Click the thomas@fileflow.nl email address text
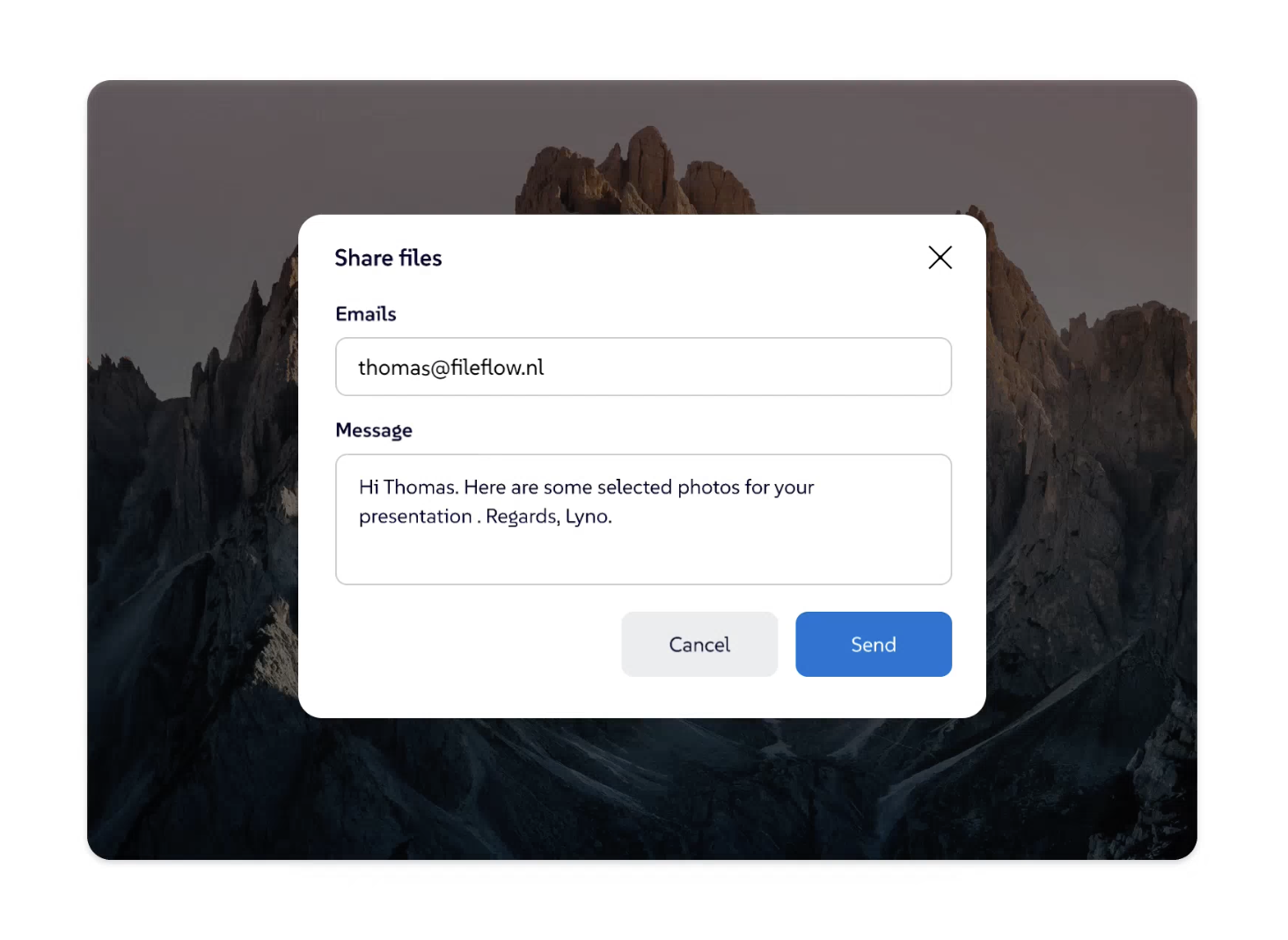Viewport: 1288px width, 940px height. (x=450, y=367)
